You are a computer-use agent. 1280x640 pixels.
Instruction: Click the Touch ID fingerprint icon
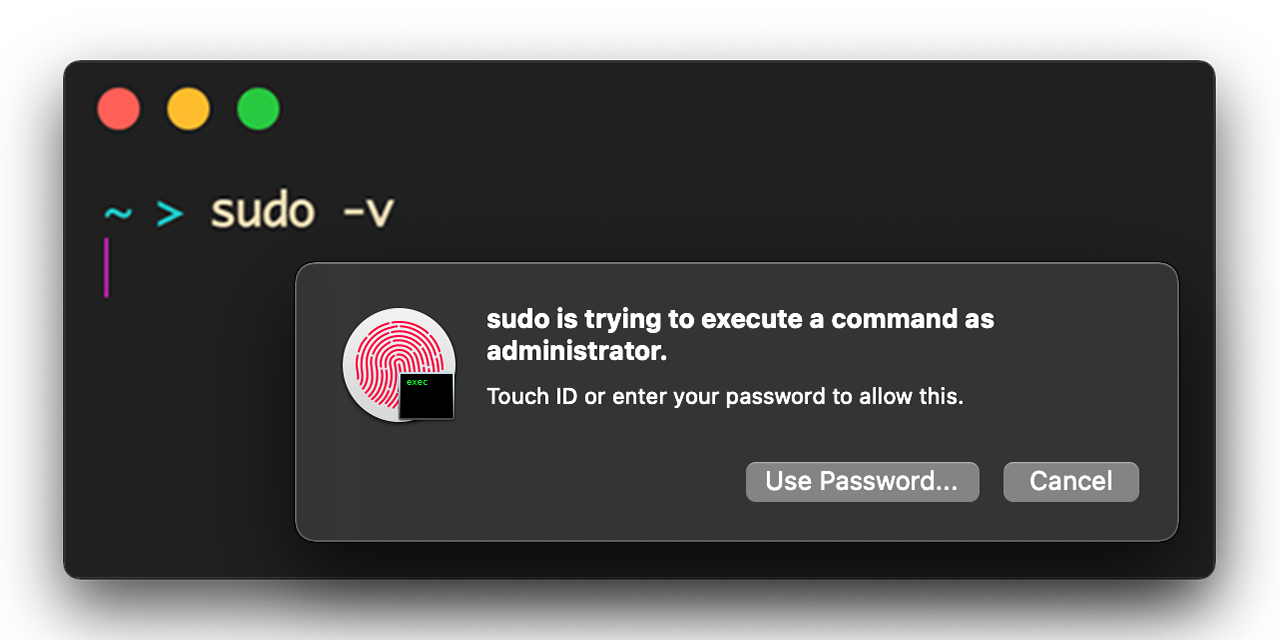398,362
